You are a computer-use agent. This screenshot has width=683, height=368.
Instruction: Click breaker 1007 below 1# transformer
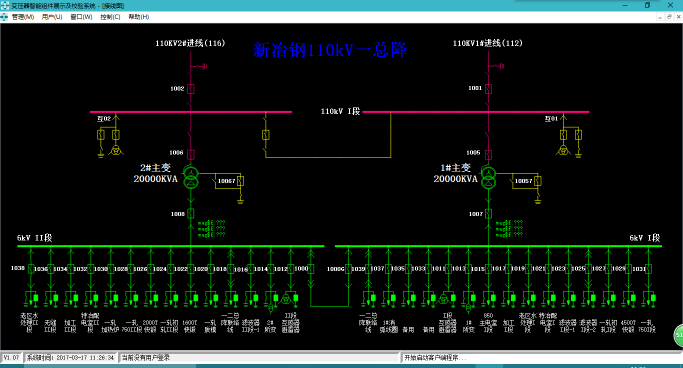point(488,213)
